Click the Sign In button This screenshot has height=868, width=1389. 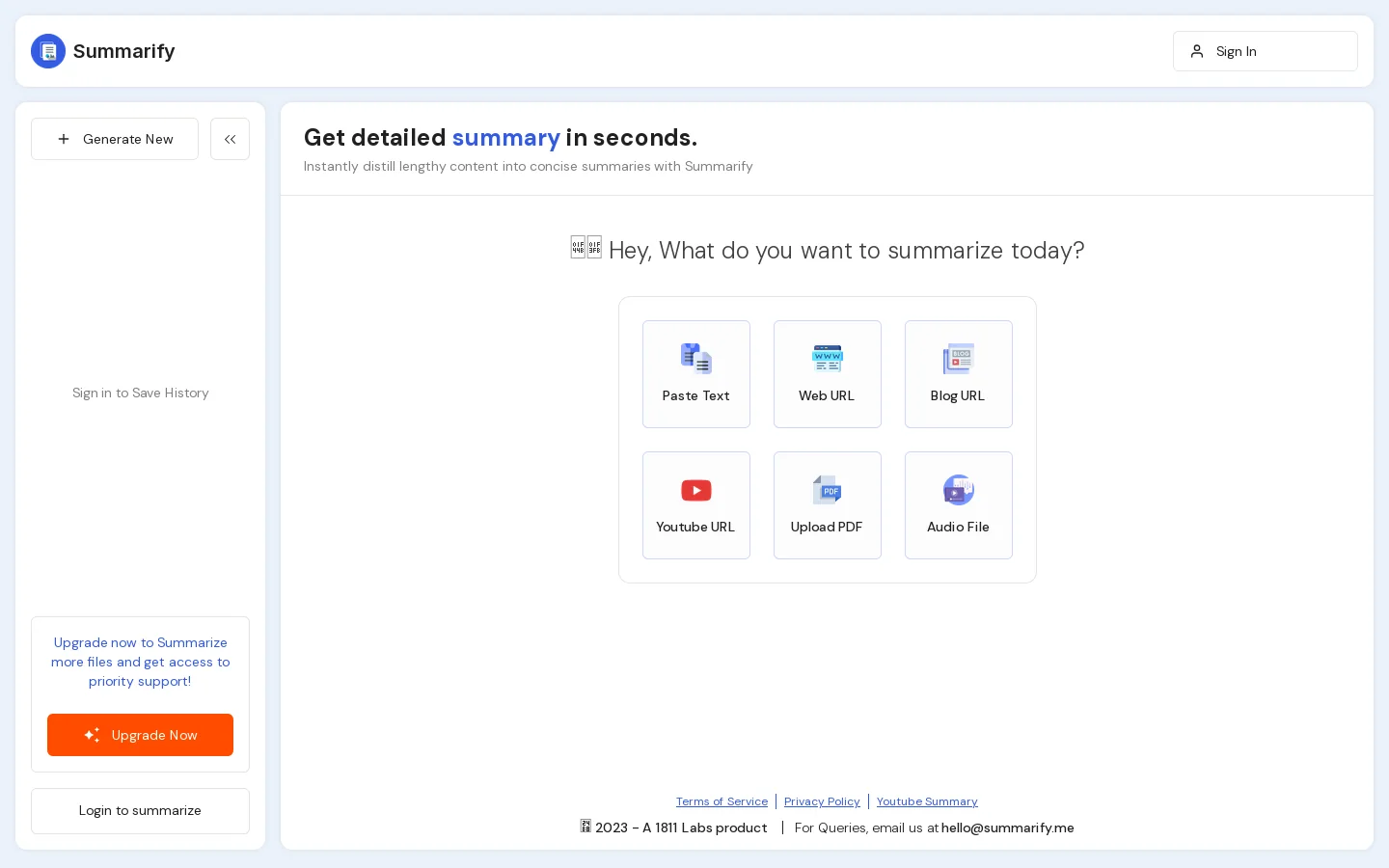(1266, 51)
